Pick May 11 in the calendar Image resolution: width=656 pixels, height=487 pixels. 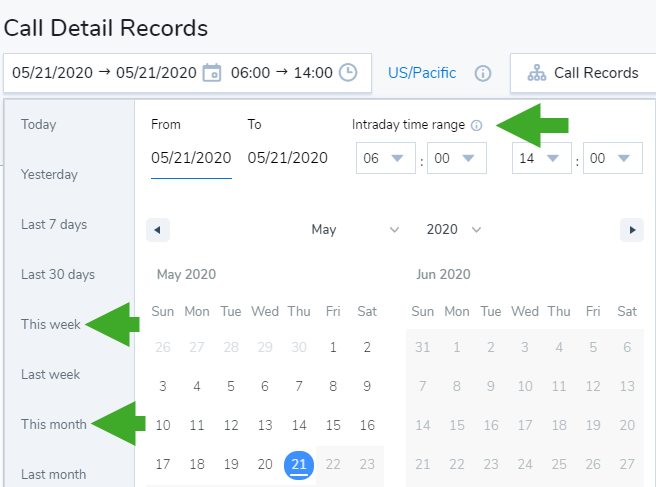(197, 425)
